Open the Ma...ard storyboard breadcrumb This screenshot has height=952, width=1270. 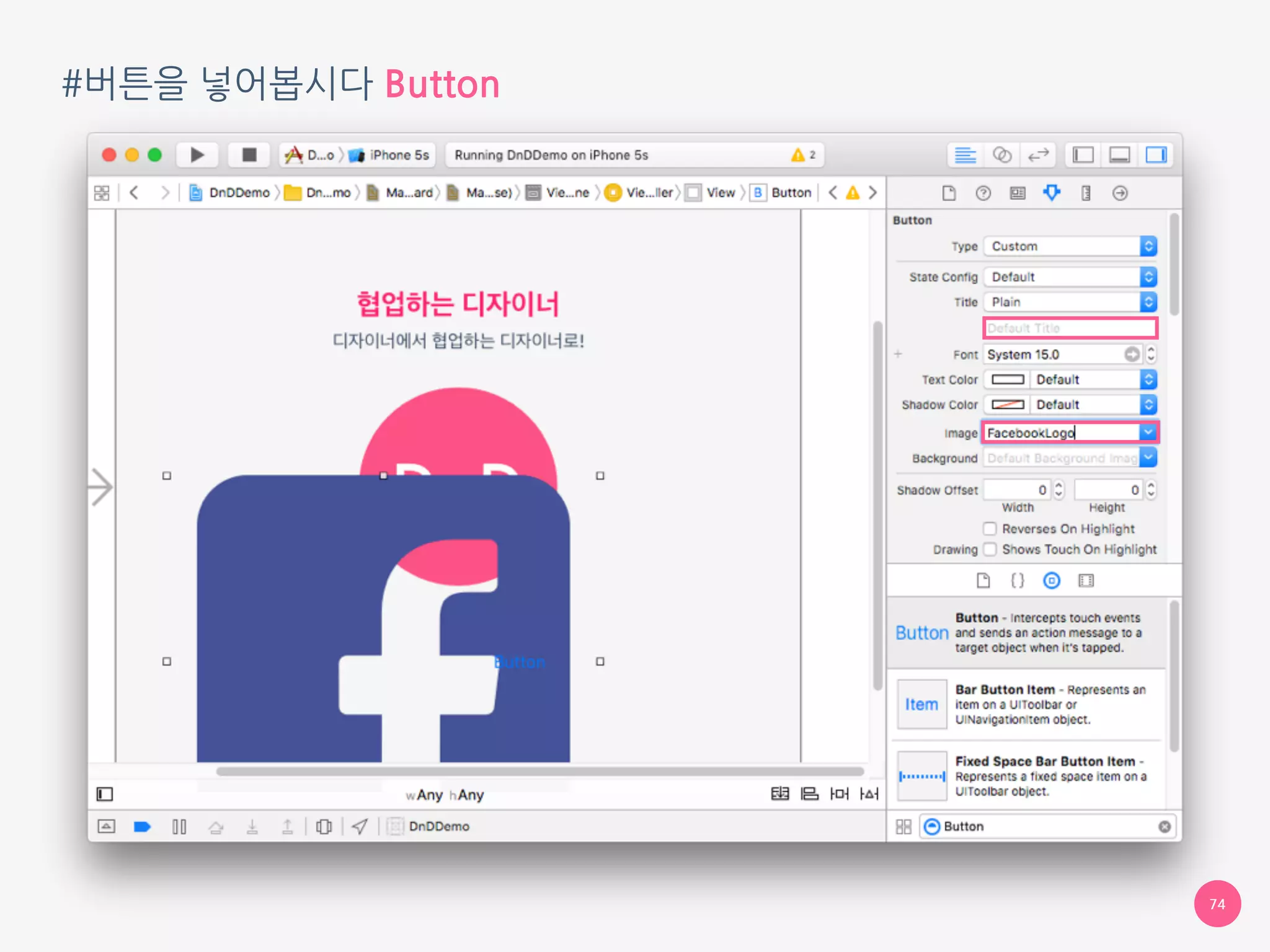point(400,193)
